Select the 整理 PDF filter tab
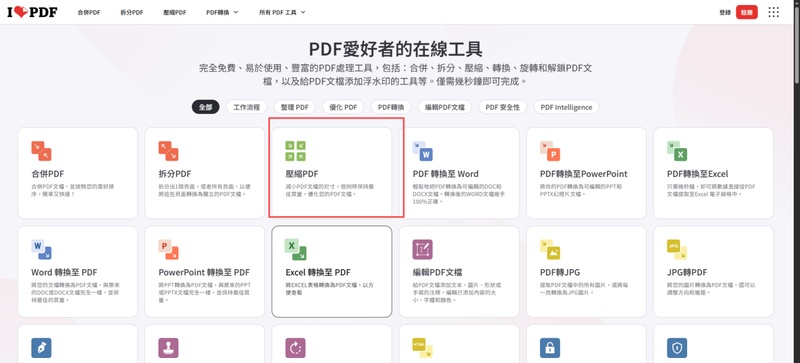800x363 pixels. (294, 107)
